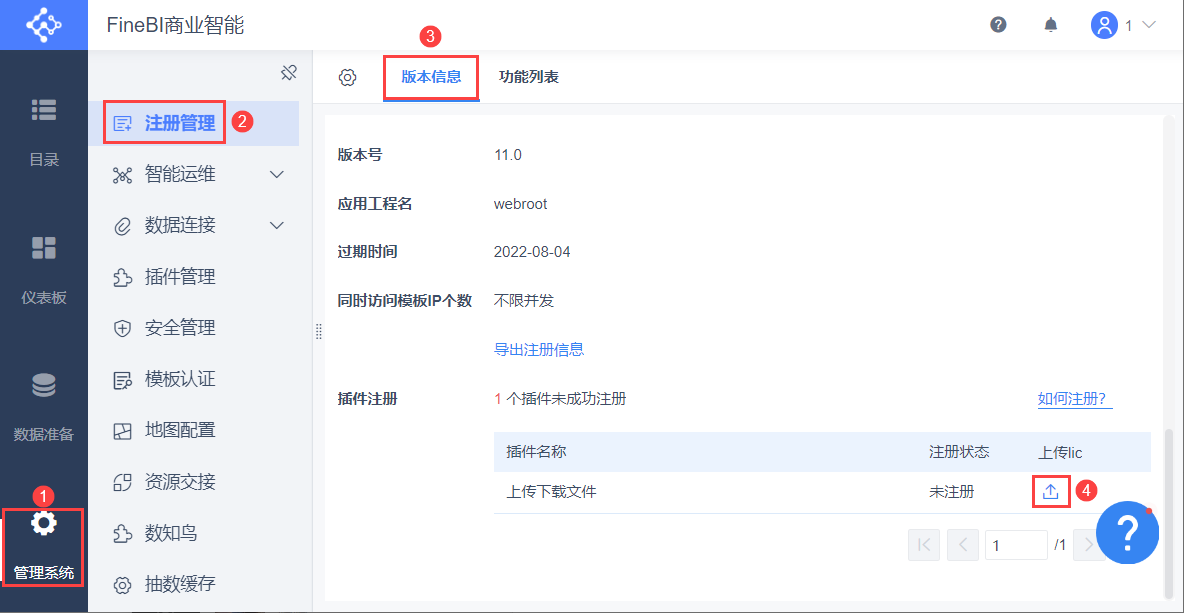This screenshot has width=1184, height=613.
Task: Upload lic for 上传下载文件 plugin
Action: pyautogui.click(x=1050, y=492)
